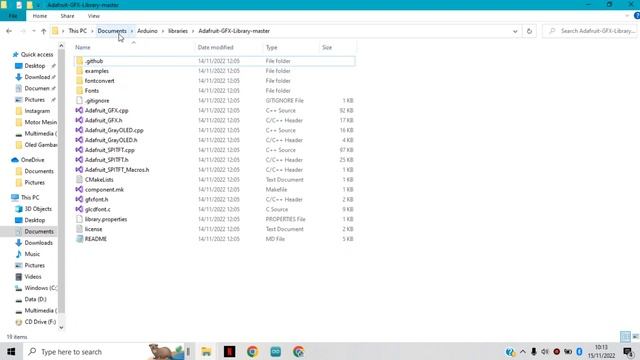Image resolution: width=640 pixels, height=360 pixels.
Task: Select the CMakeLists file icon
Action: pyautogui.click(x=80, y=180)
